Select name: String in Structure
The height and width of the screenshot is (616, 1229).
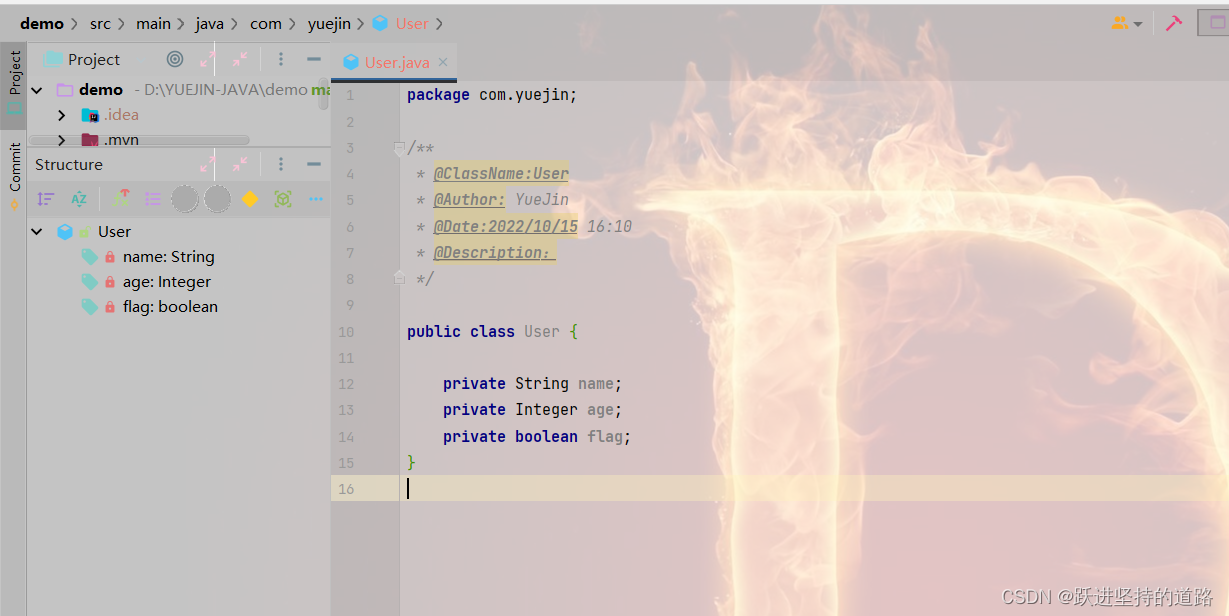pyautogui.click(x=168, y=257)
